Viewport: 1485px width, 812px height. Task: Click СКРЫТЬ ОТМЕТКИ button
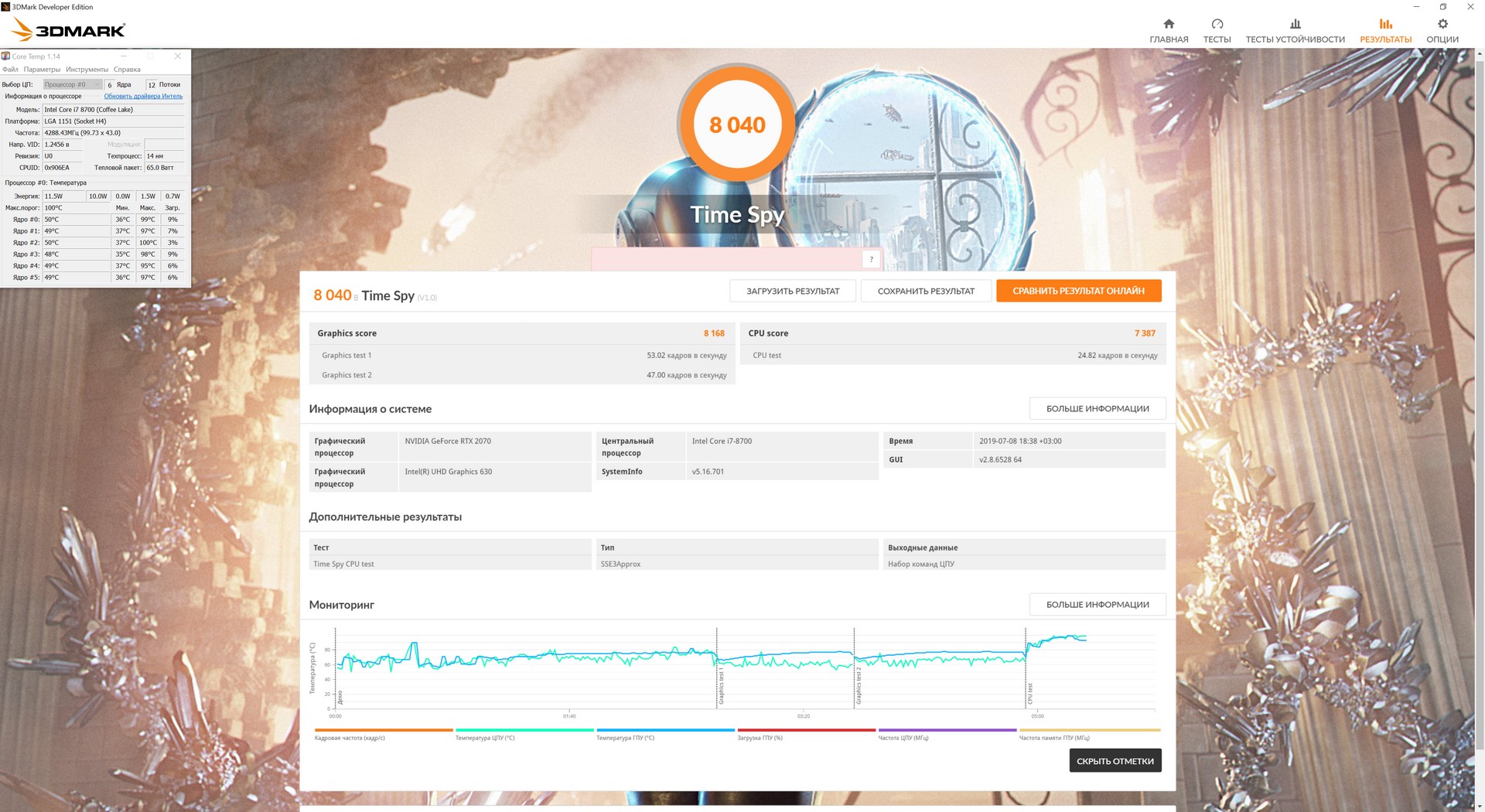1115,761
